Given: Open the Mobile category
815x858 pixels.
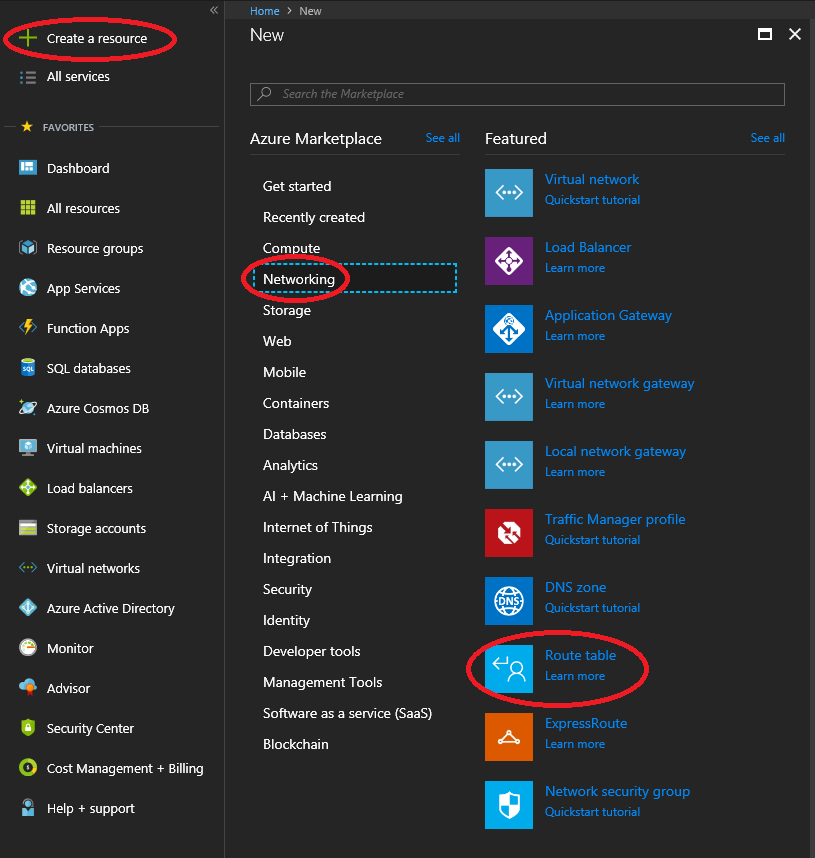Looking at the screenshot, I should 285,372.
